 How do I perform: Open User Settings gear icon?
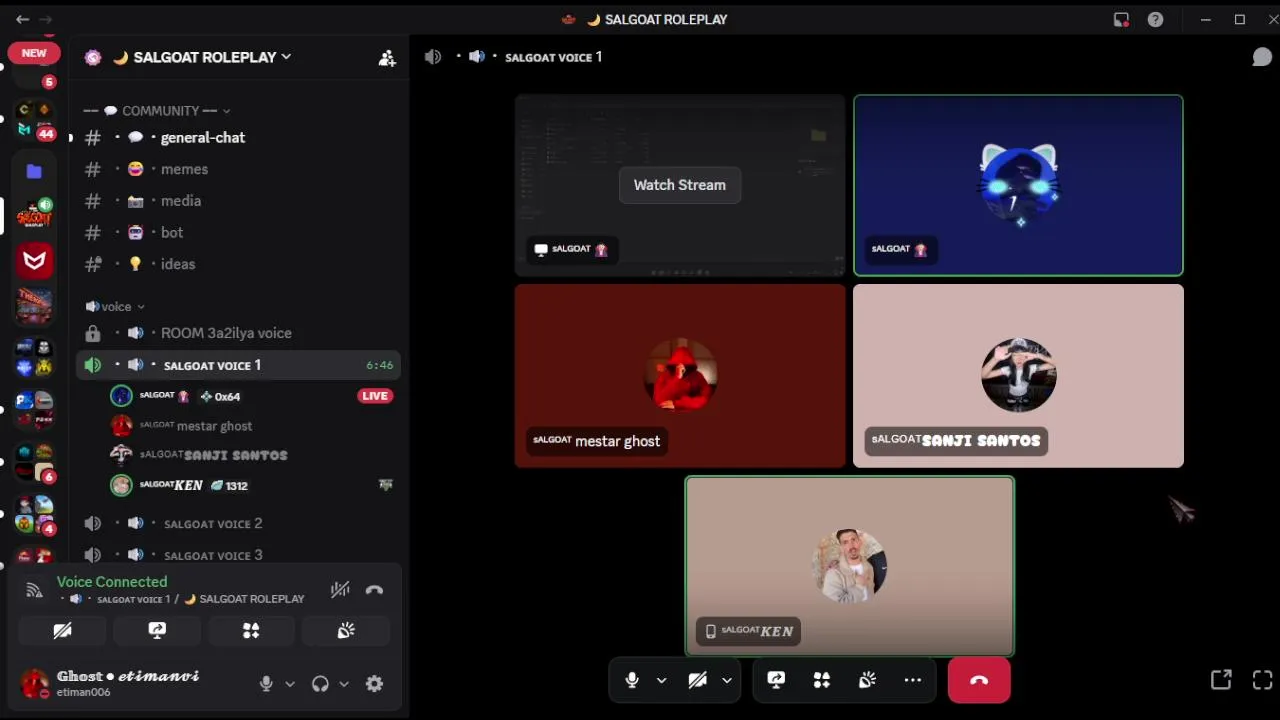374,684
